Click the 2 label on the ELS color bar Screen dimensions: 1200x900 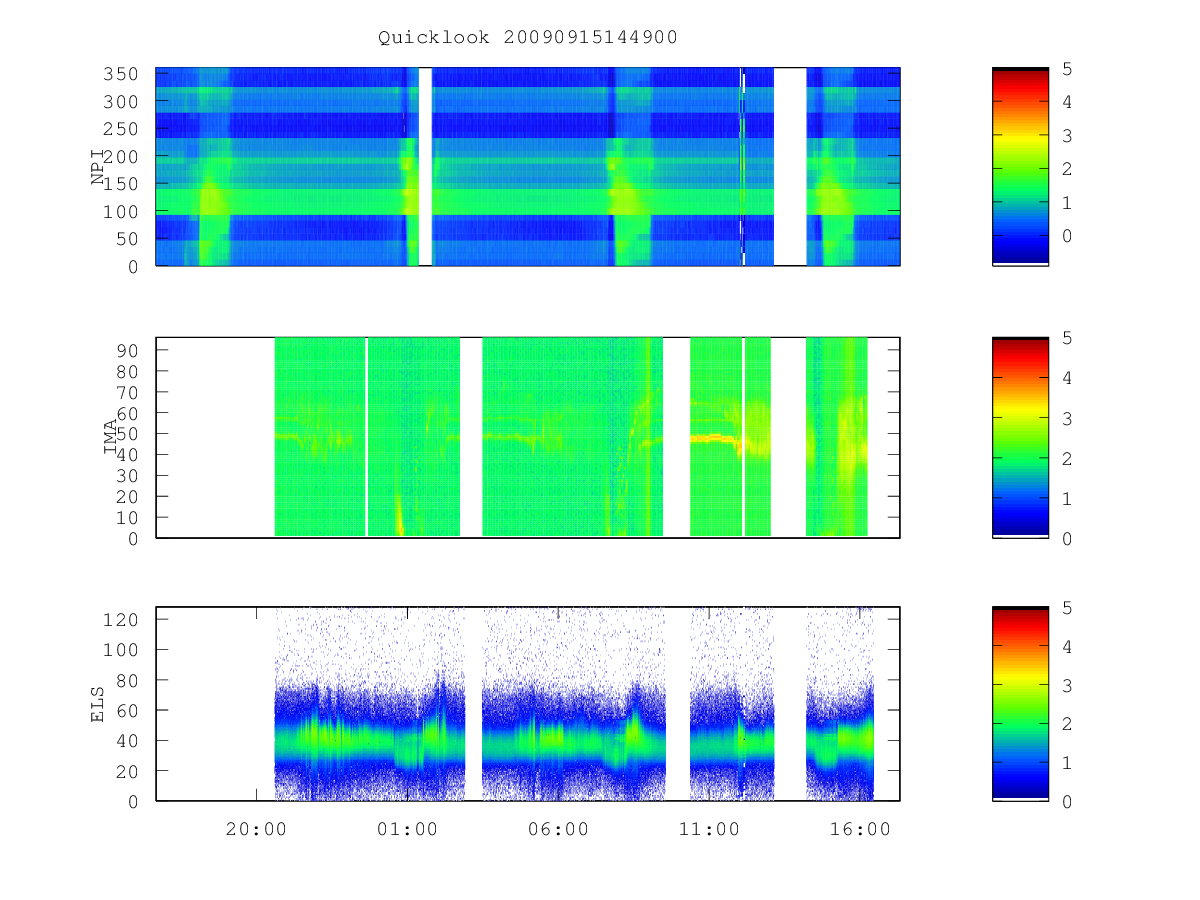click(1067, 724)
